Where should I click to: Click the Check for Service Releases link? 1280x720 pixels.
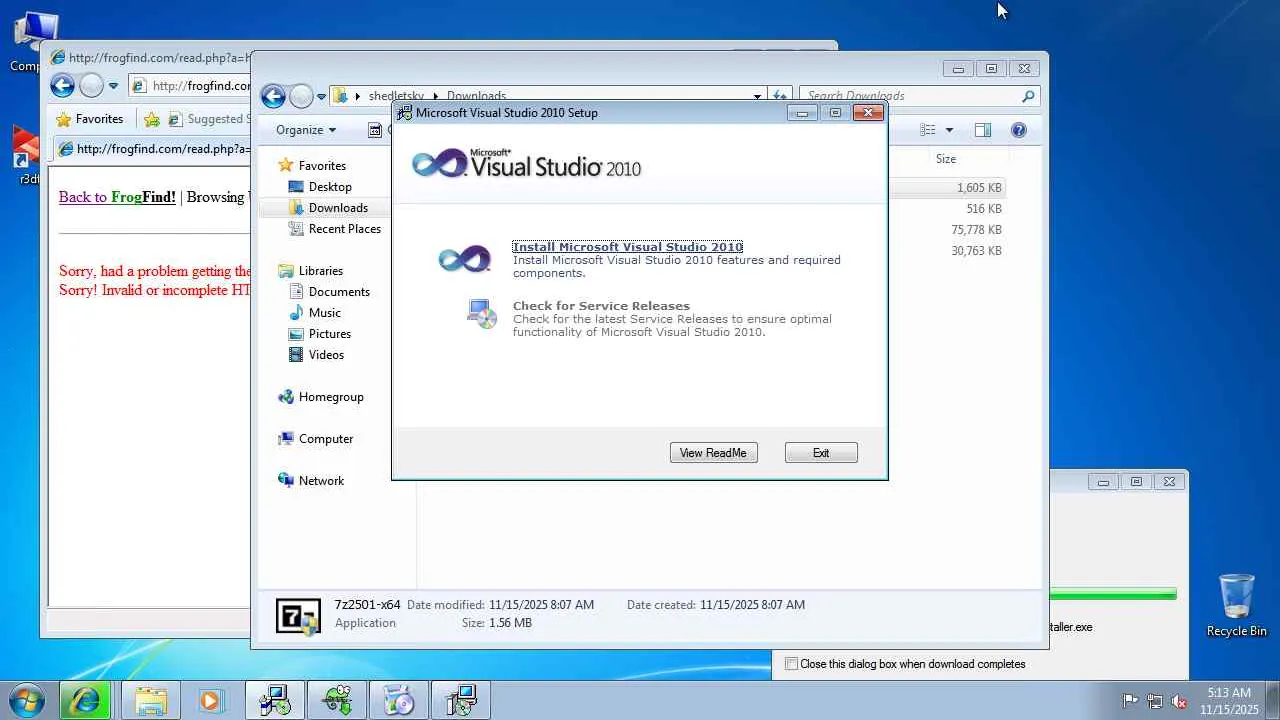(x=601, y=306)
